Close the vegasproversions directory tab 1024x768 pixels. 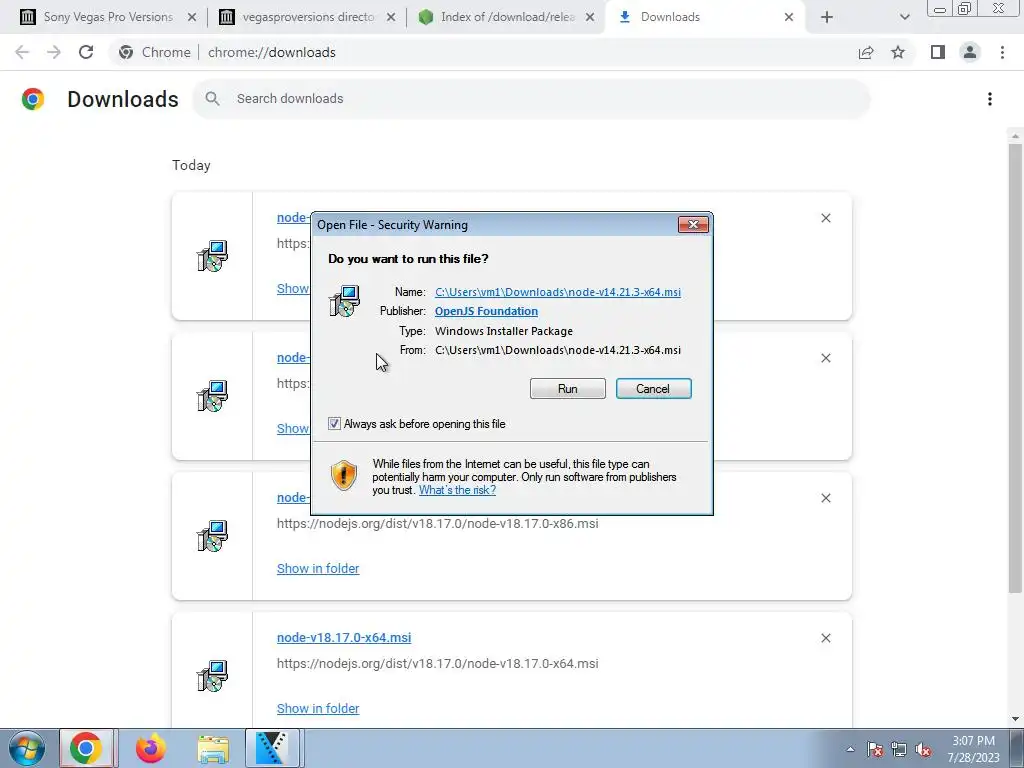[x=391, y=17]
